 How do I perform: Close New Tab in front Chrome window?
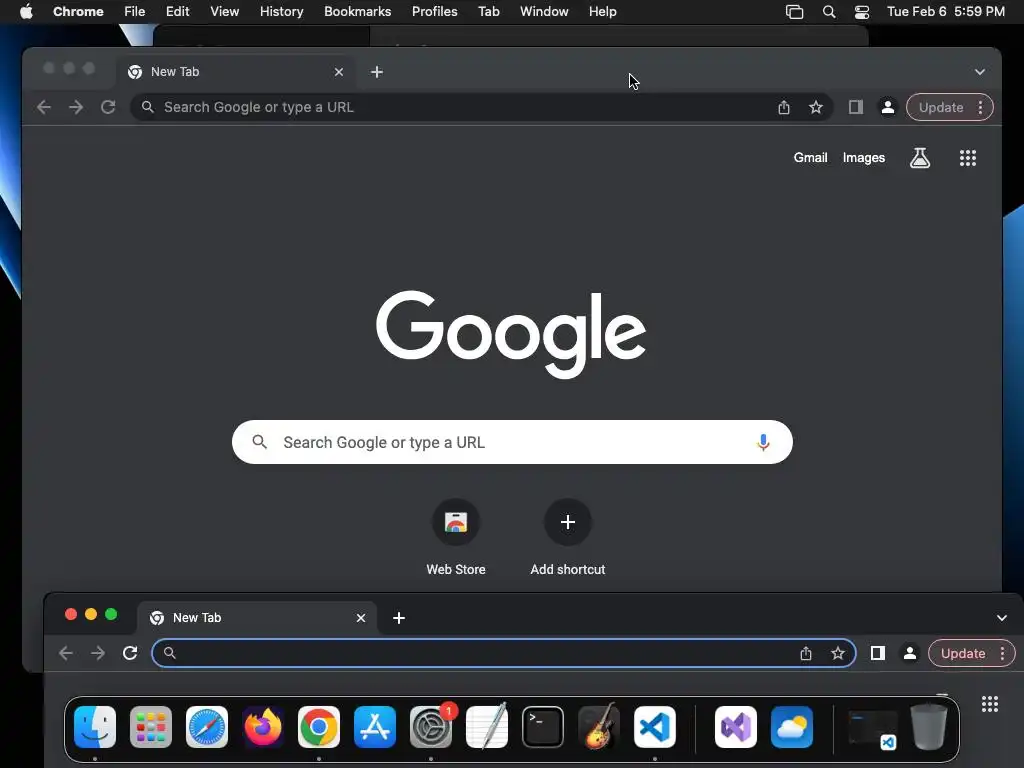(360, 618)
